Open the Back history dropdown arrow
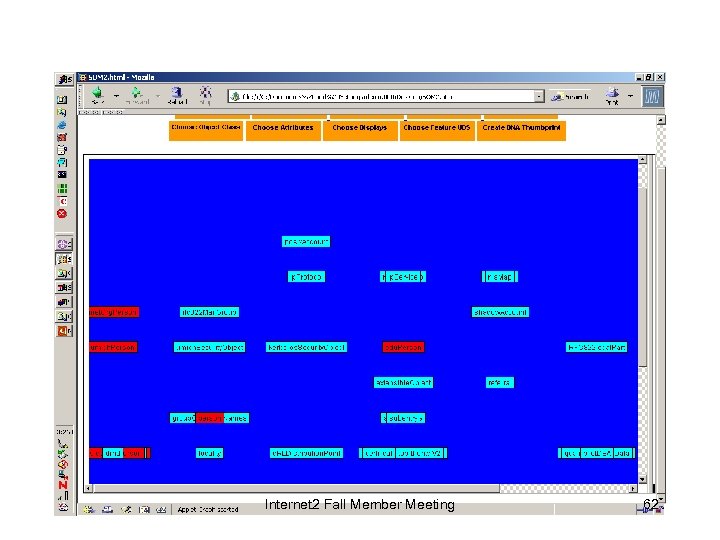 pos(116,96)
